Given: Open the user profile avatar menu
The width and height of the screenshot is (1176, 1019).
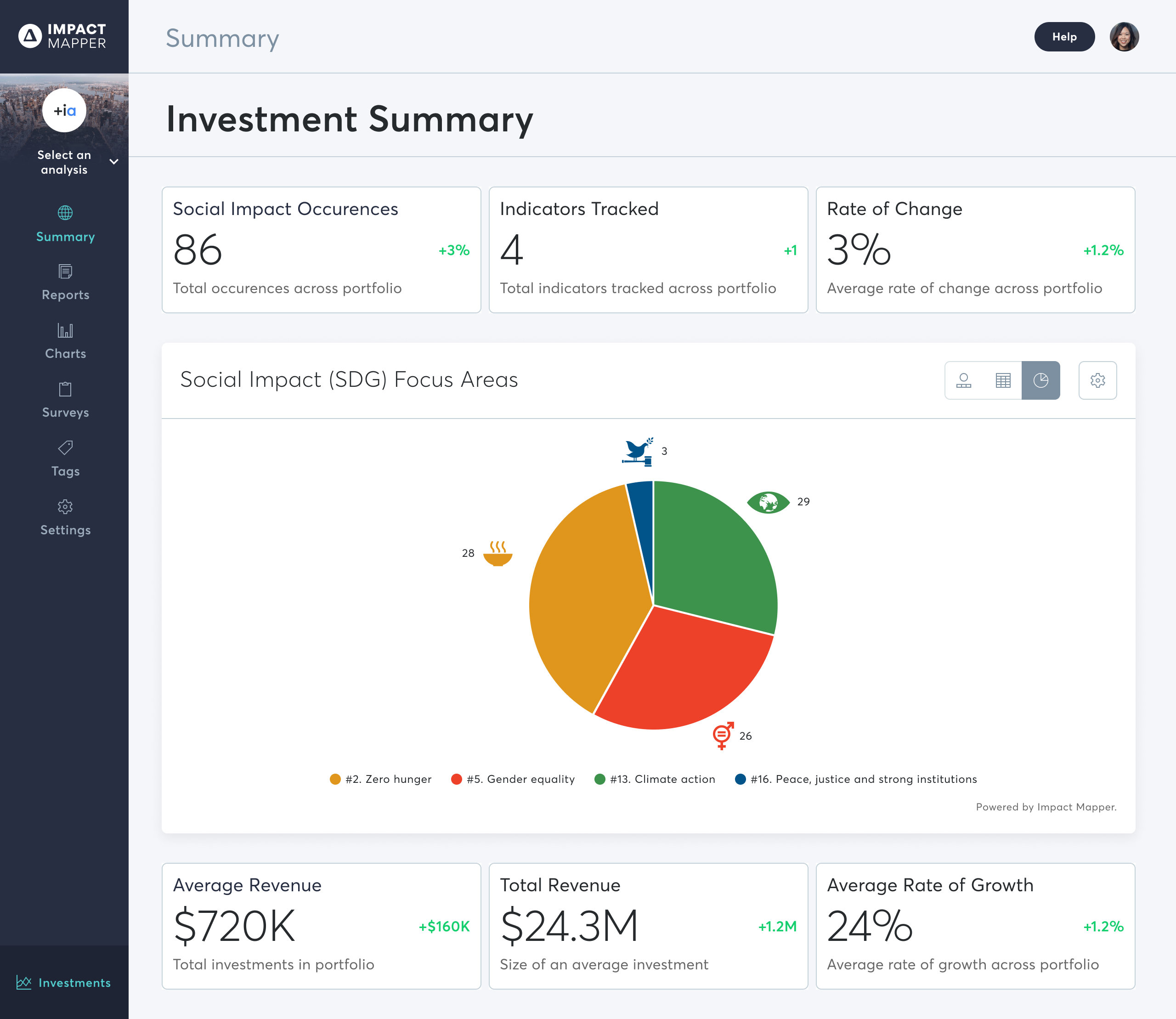Looking at the screenshot, I should [x=1124, y=36].
